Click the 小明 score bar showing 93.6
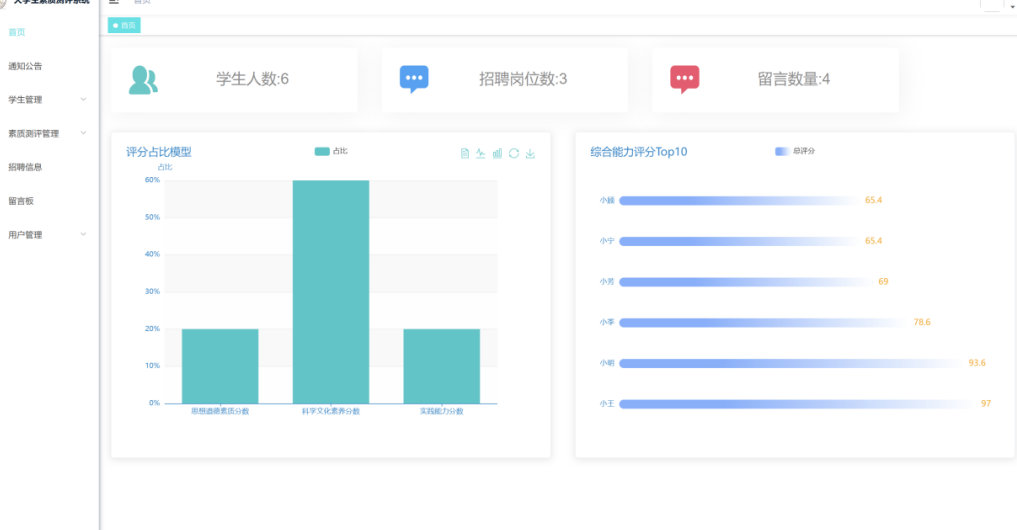The width and height of the screenshot is (1017, 530). tap(792, 363)
